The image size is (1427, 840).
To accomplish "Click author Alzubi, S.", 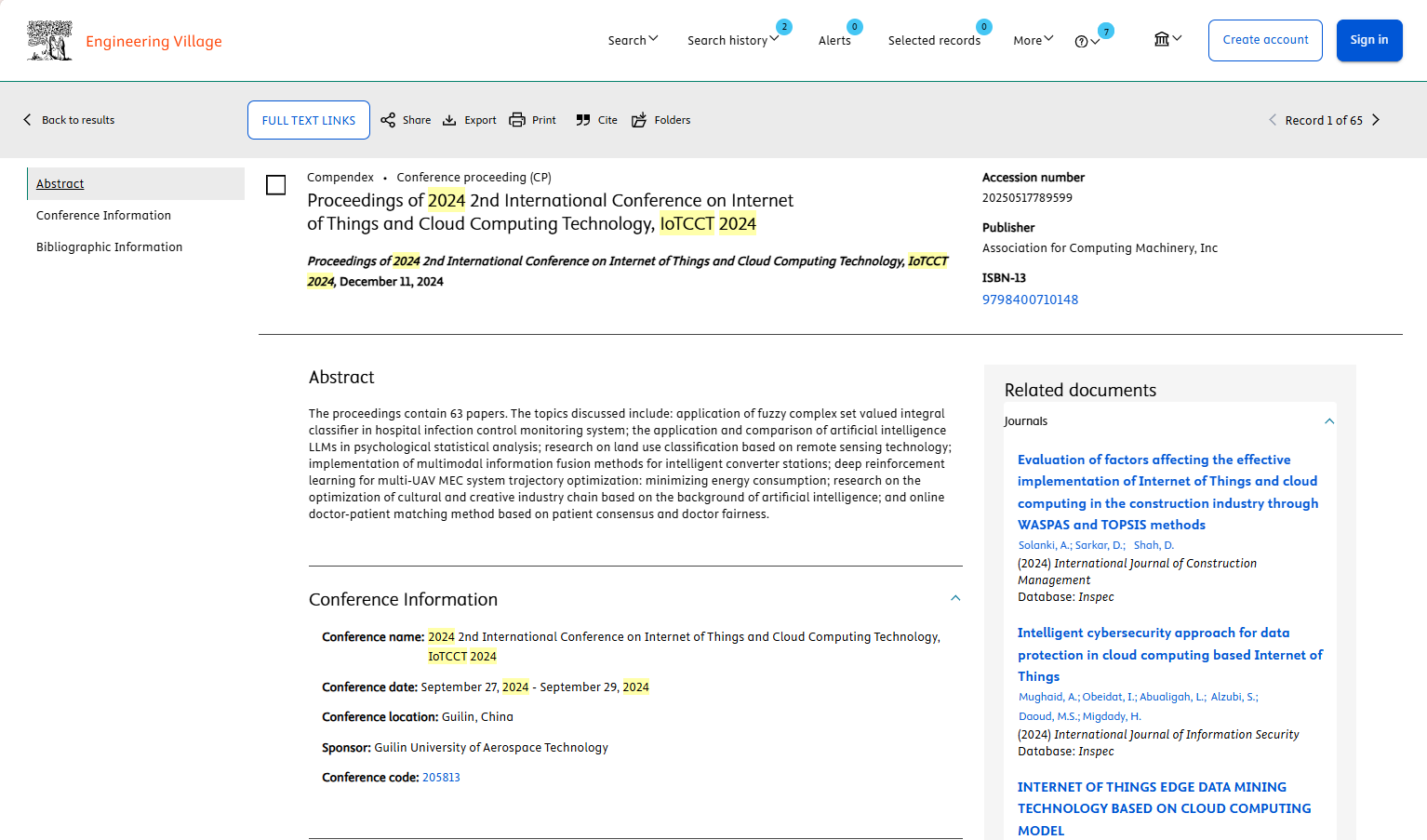I will (1234, 697).
